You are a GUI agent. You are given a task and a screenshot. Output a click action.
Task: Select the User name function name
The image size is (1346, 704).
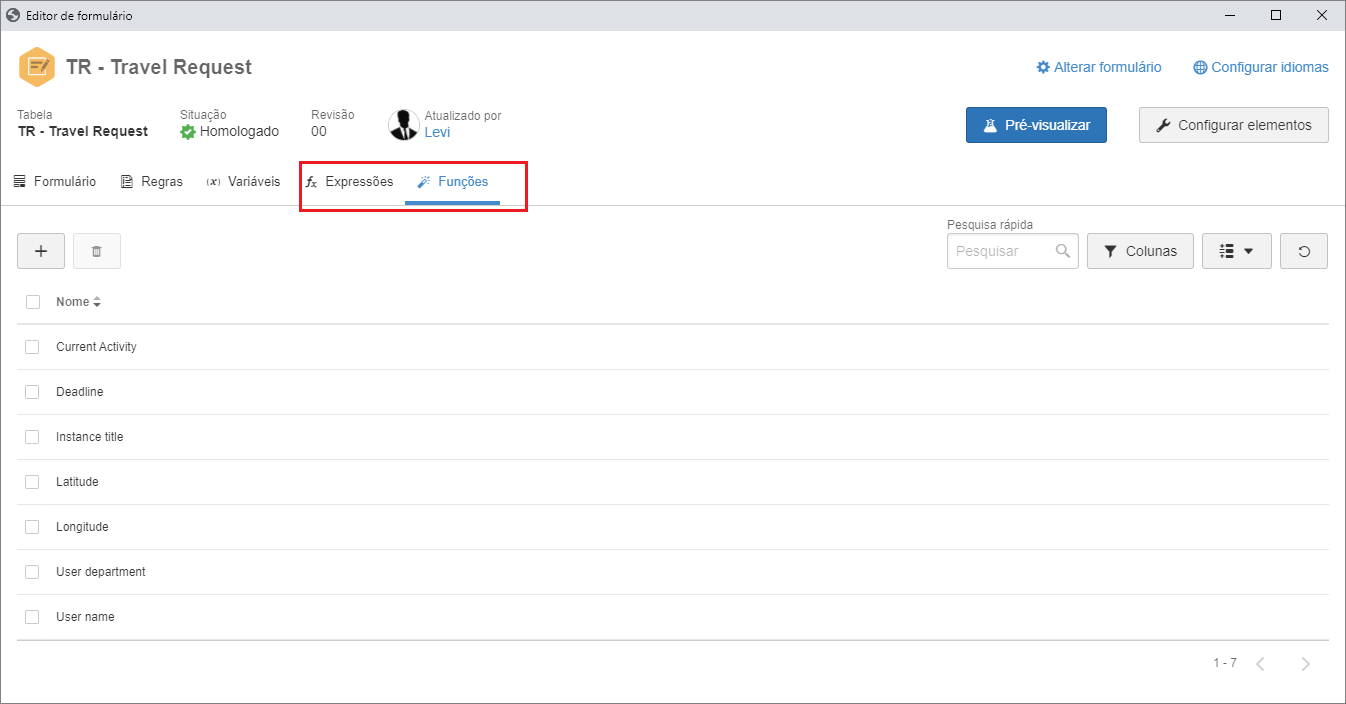85,617
